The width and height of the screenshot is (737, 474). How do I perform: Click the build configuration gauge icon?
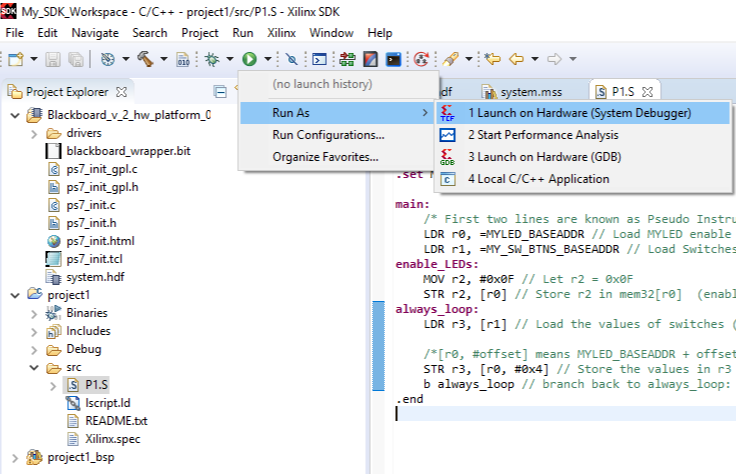pyautogui.click(x=108, y=59)
